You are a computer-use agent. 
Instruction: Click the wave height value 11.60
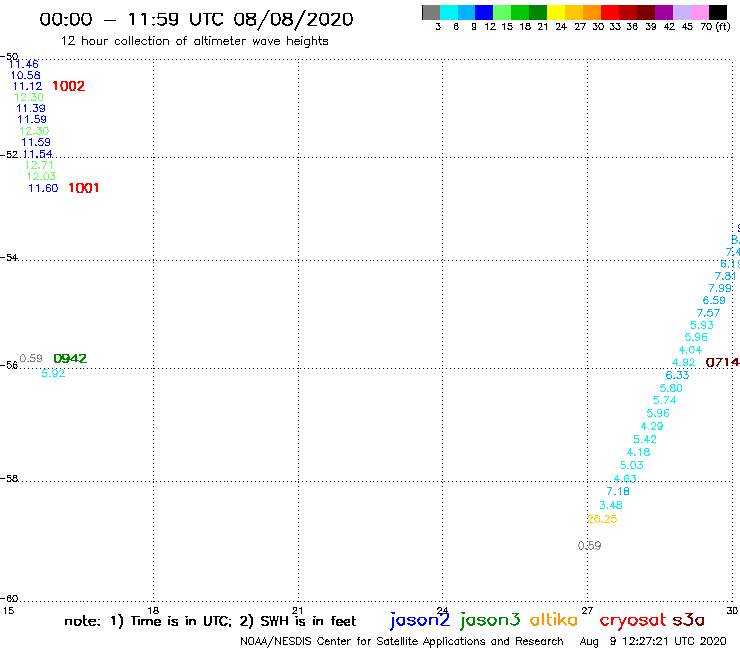click(x=43, y=188)
